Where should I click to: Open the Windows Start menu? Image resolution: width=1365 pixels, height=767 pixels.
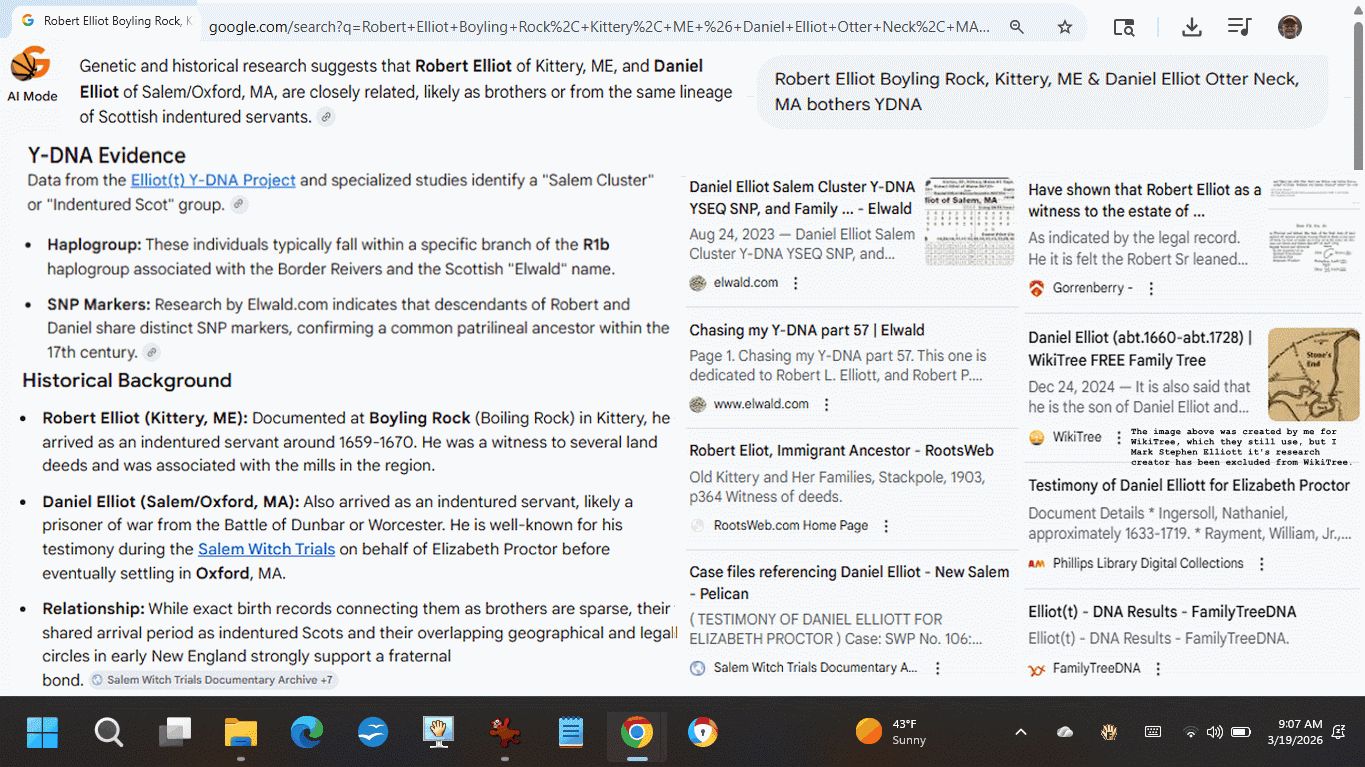(42, 733)
